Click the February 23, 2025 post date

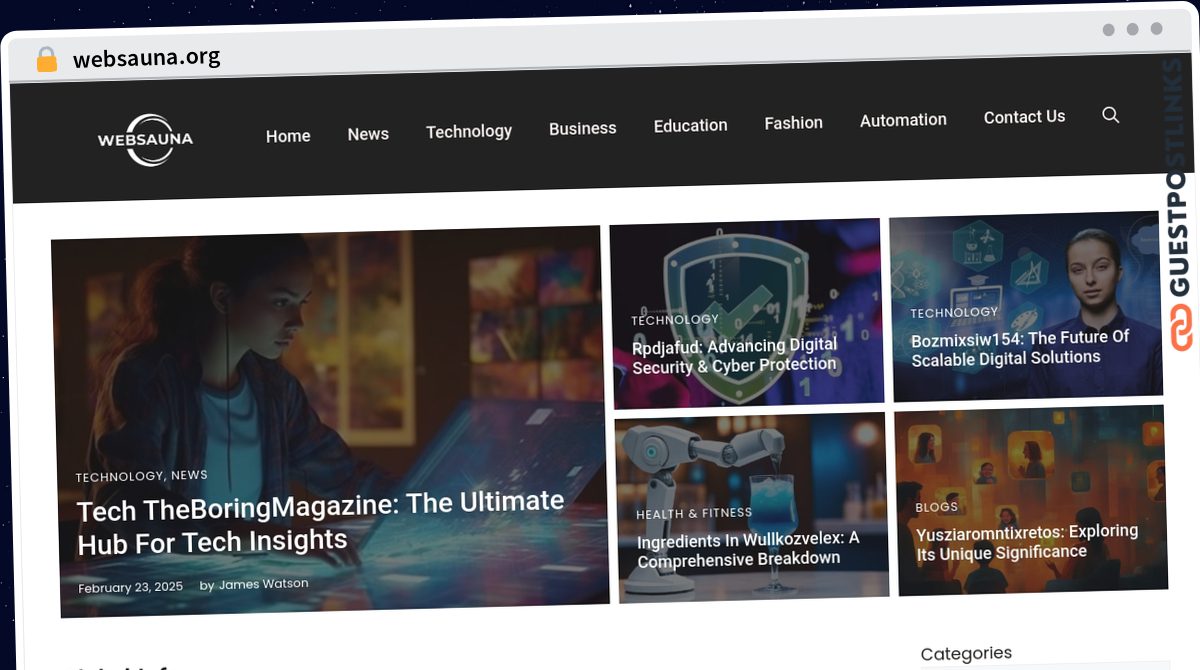pyautogui.click(x=131, y=587)
